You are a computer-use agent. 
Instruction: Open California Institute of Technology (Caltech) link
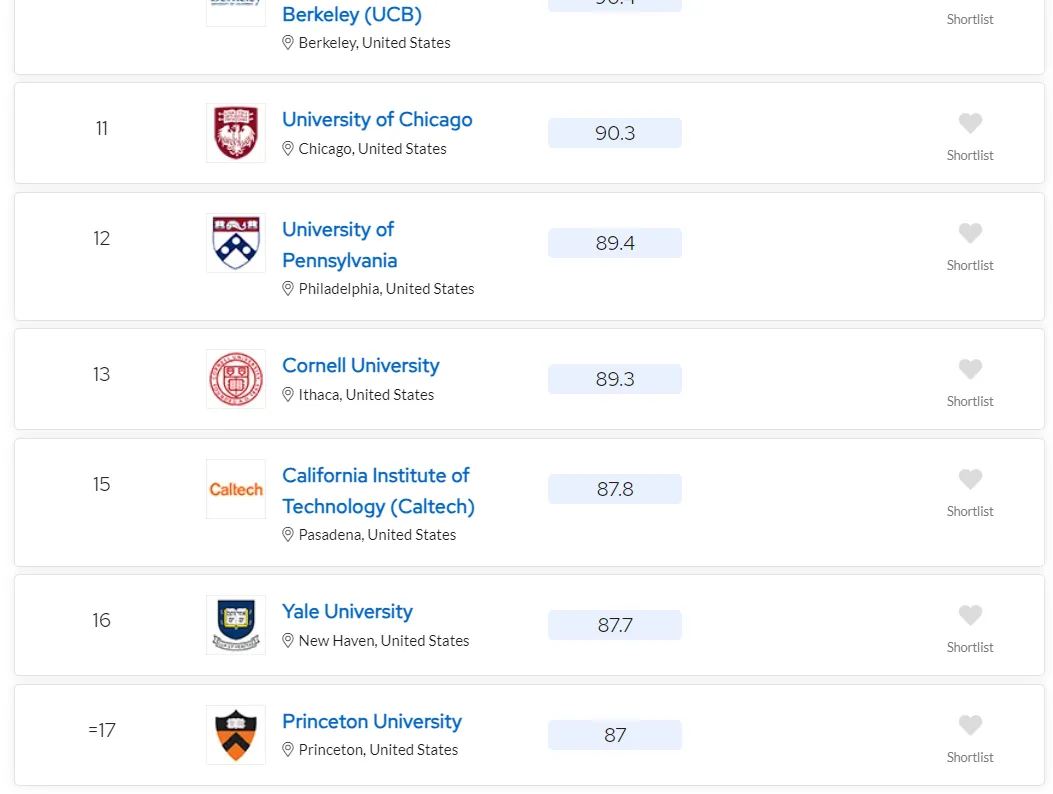[x=378, y=490]
